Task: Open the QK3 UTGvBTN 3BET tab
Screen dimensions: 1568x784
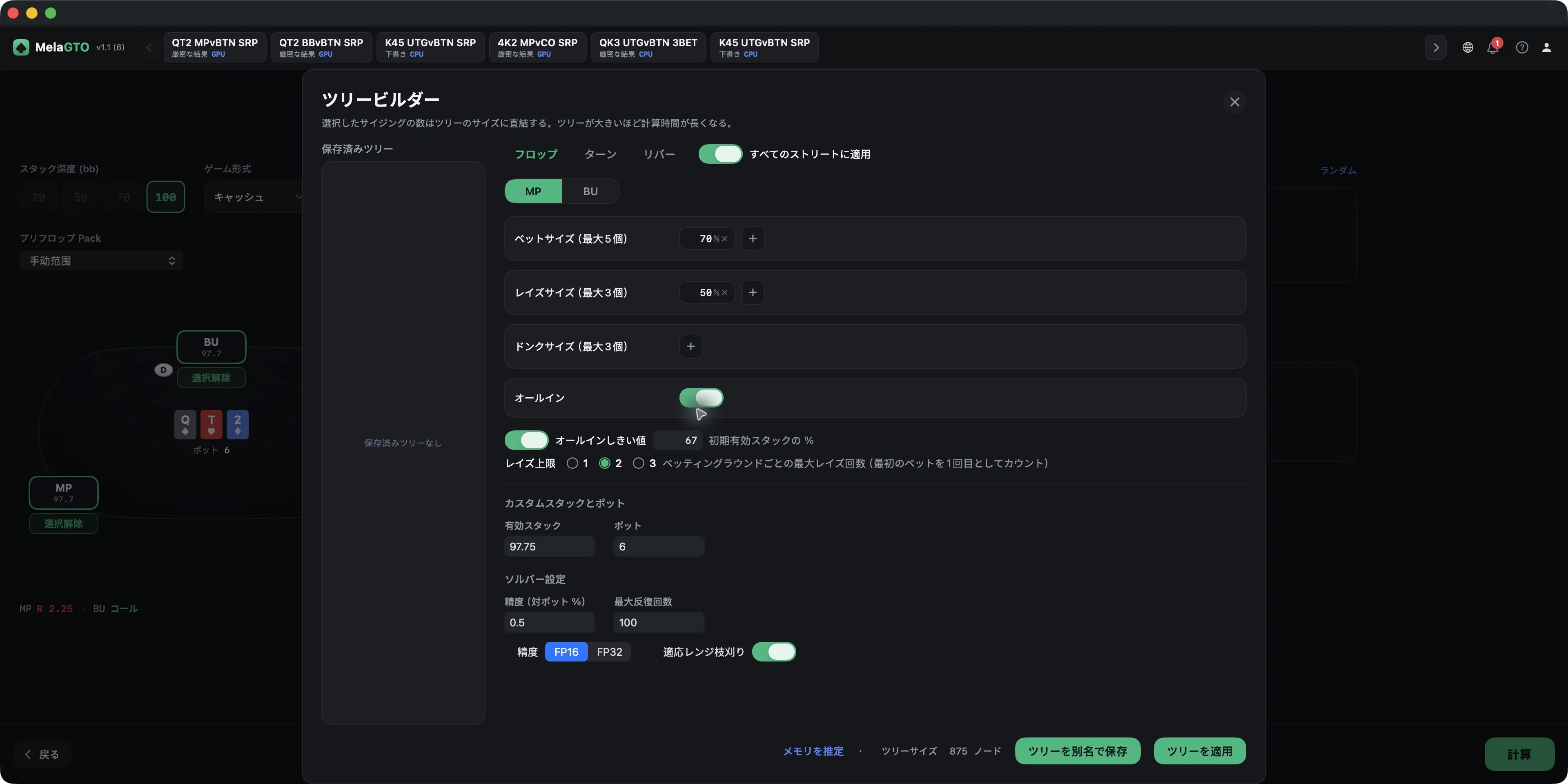Action: (648, 47)
